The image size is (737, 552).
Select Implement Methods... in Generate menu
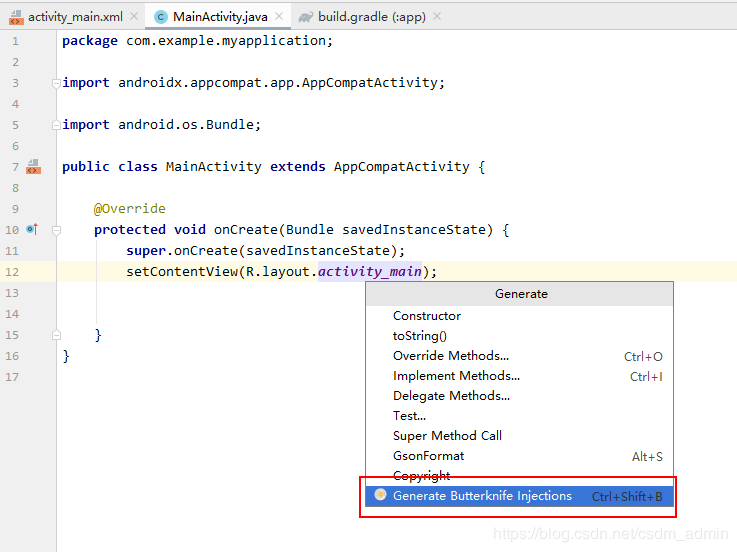(x=519, y=376)
